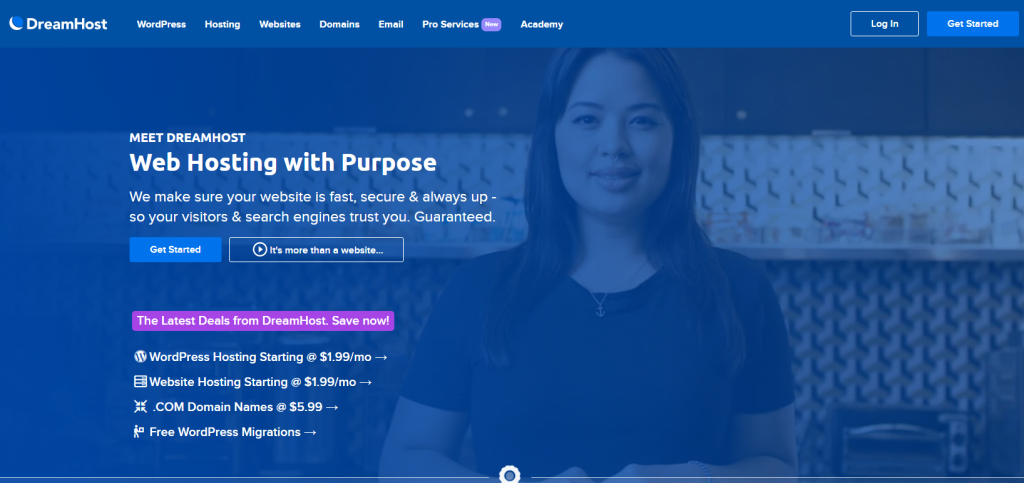Click the hero Get Started button
The height and width of the screenshot is (483, 1024).
click(x=175, y=249)
